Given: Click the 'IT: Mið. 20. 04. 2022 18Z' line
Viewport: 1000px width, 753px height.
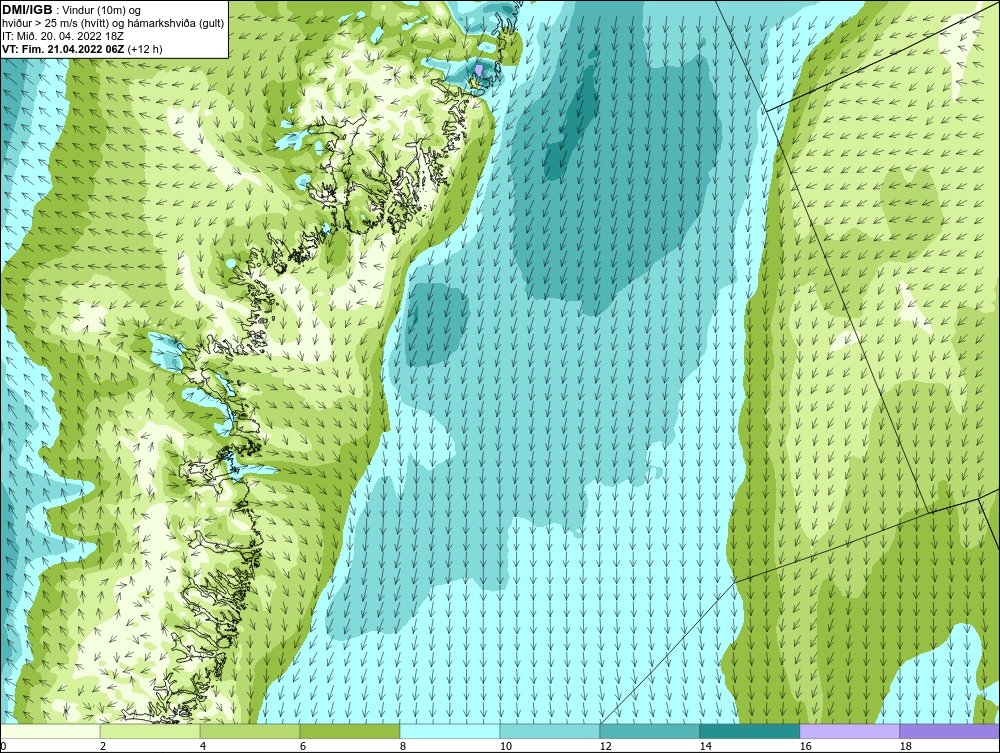Looking at the screenshot, I should click(x=62, y=36).
